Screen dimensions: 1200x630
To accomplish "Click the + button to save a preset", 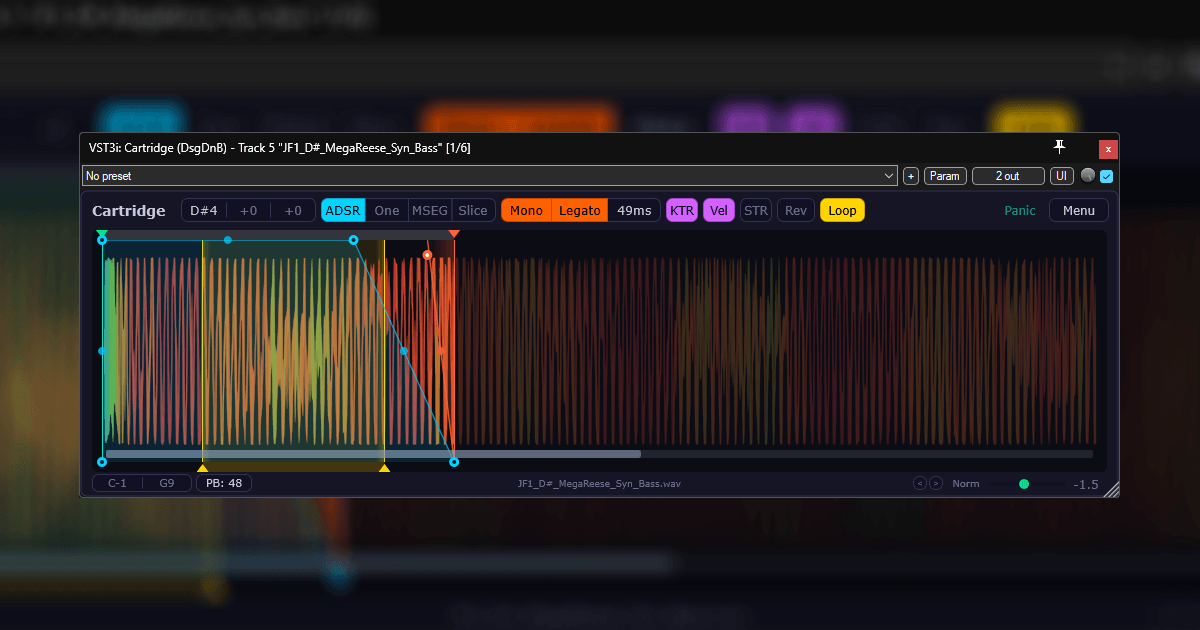I will tap(910, 175).
